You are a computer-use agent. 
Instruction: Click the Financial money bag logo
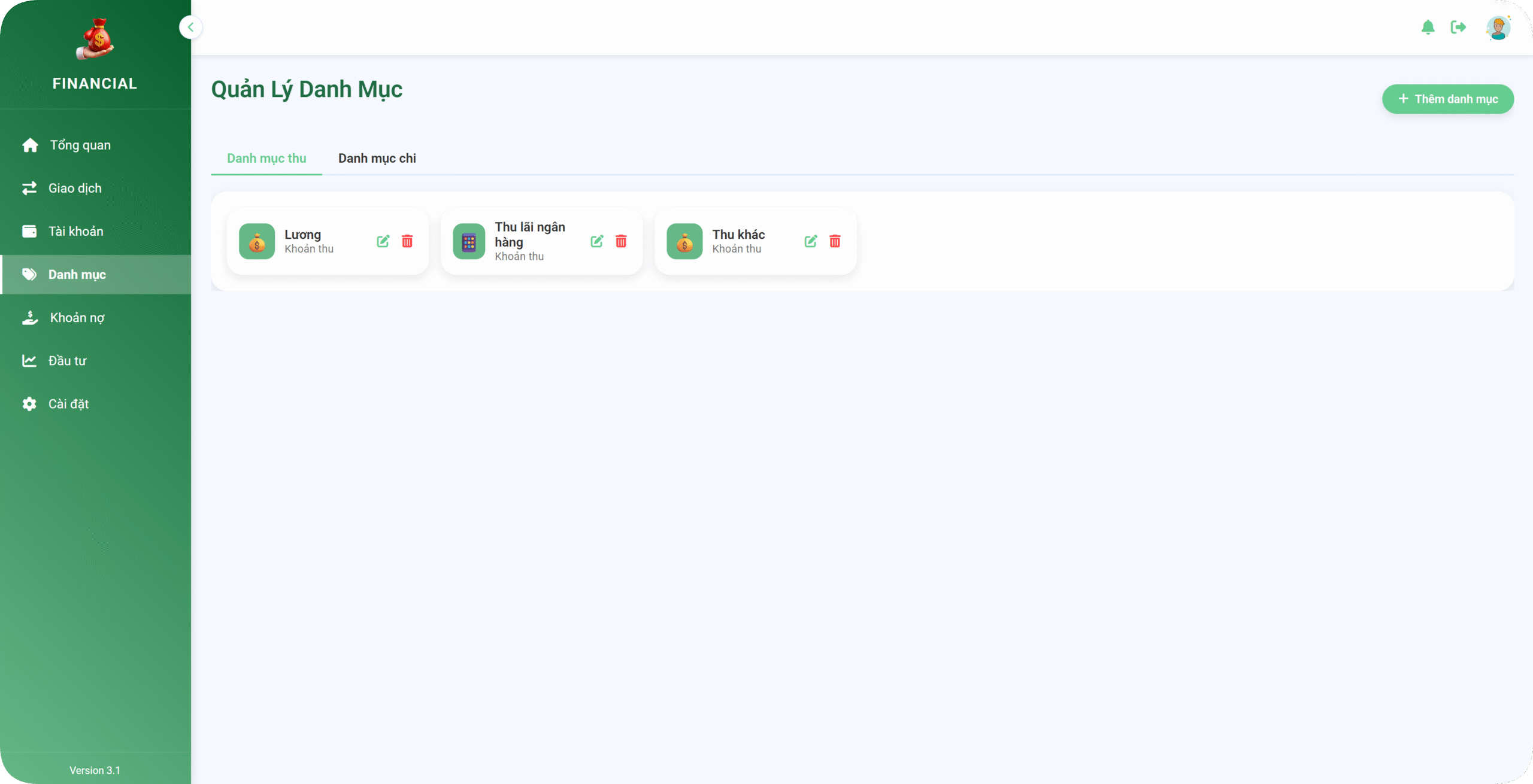[95, 39]
